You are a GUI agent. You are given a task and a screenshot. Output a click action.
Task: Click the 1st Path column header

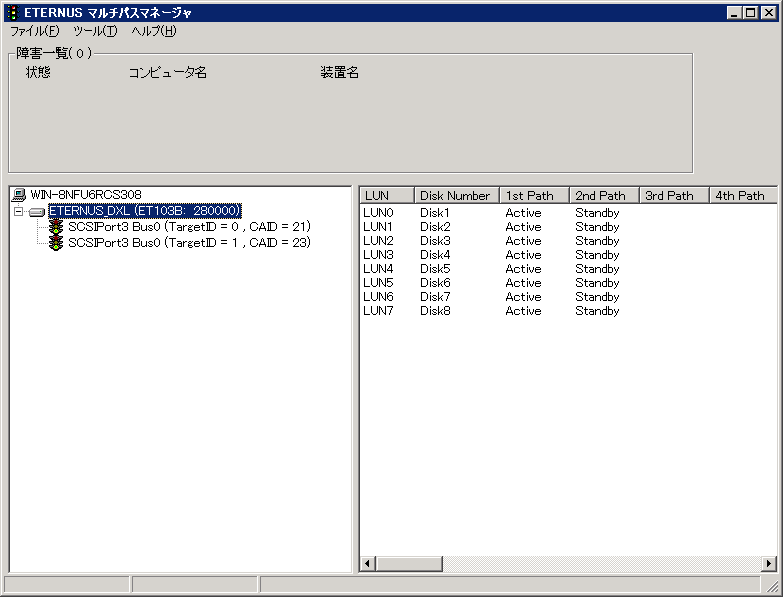coord(534,195)
